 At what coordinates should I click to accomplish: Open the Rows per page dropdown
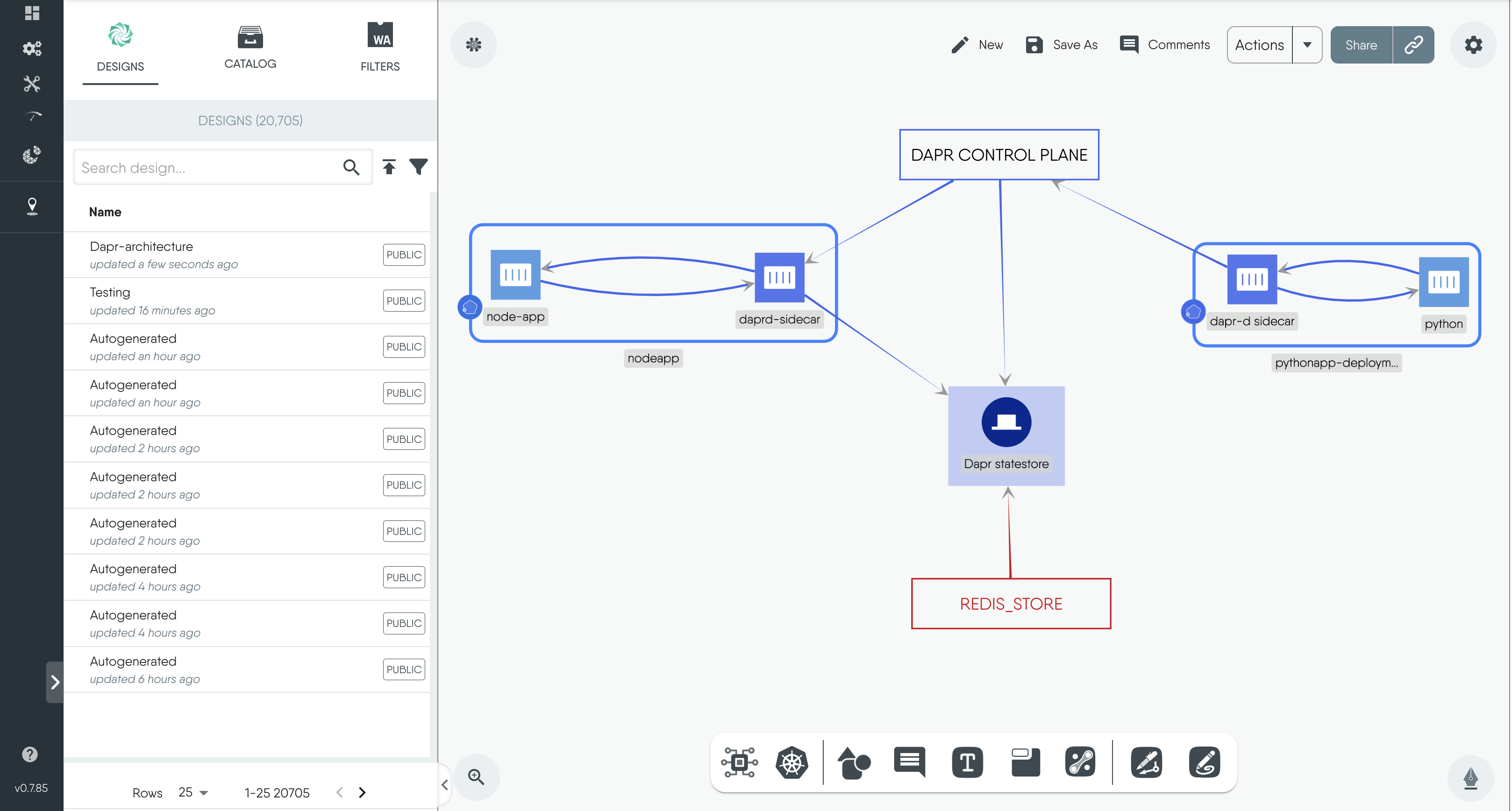click(x=193, y=792)
